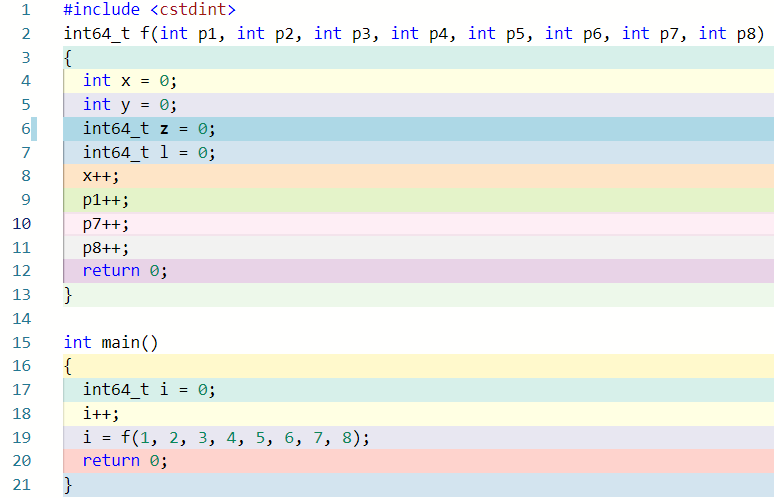Click line number 6 in the gutter
This screenshot has height=498, width=774.
[x=24, y=128]
